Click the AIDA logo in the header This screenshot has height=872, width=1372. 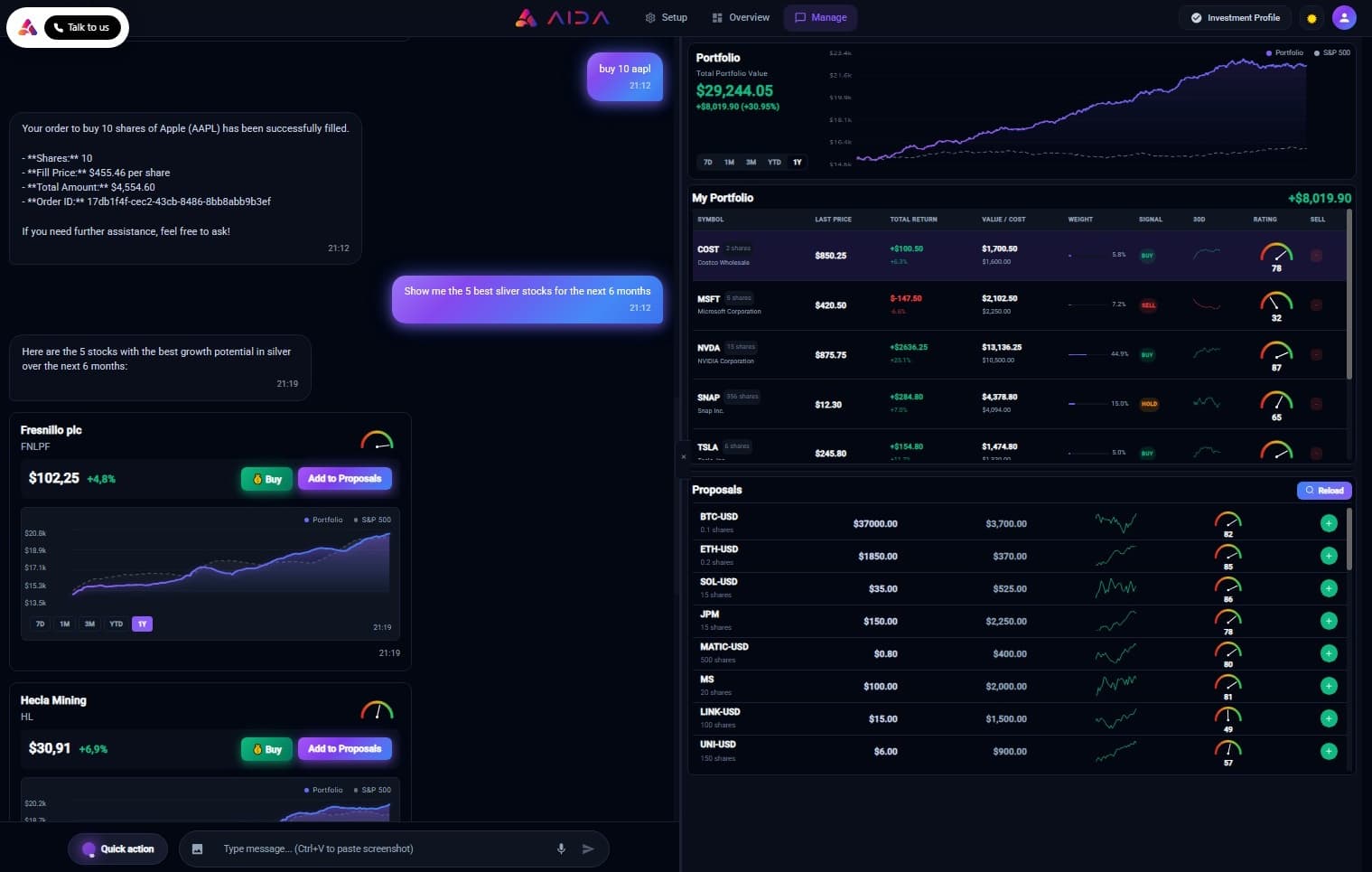pyautogui.click(x=562, y=17)
